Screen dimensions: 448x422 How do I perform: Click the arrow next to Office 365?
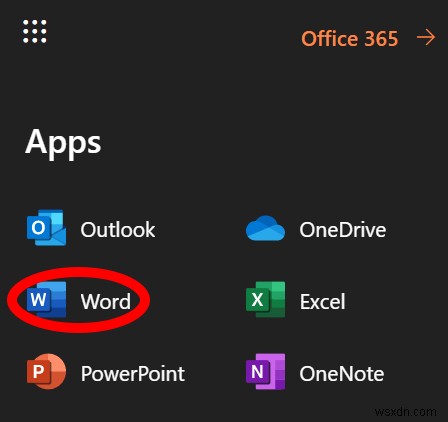tap(426, 37)
